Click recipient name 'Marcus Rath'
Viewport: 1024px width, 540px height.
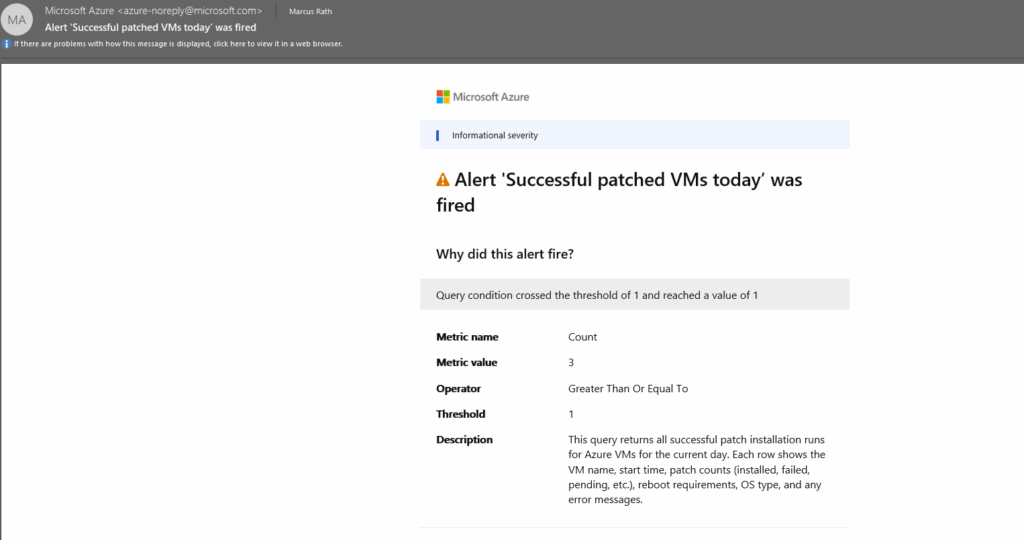(310, 11)
